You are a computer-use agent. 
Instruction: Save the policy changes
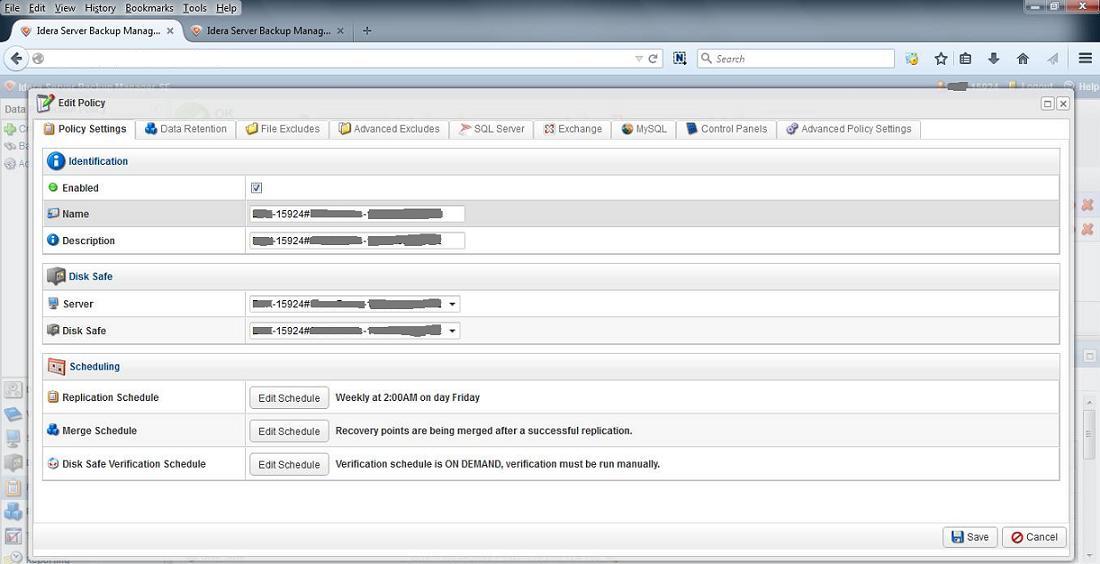pos(970,537)
